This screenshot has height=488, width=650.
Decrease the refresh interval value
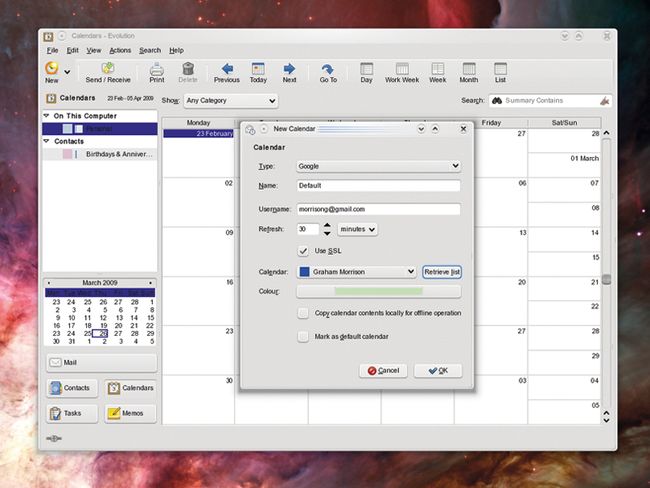[x=327, y=233]
